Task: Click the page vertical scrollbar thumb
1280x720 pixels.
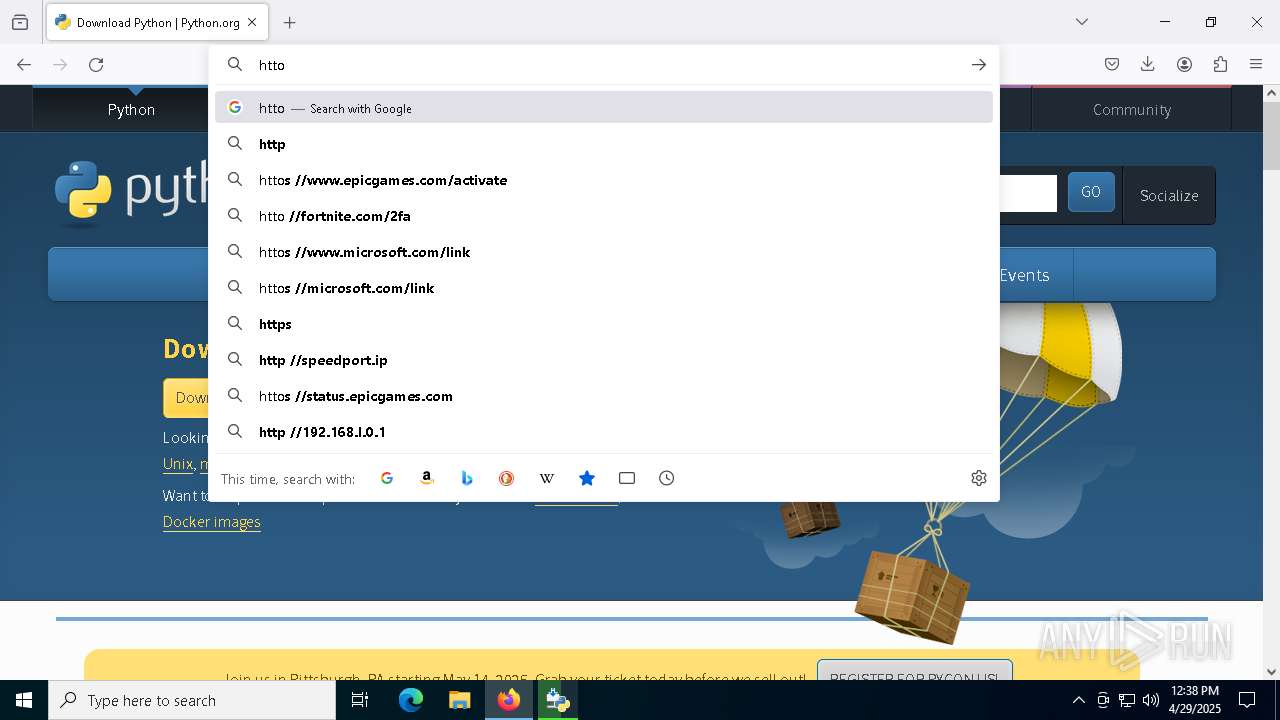Action: pyautogui.click(x=1271, y=136)
